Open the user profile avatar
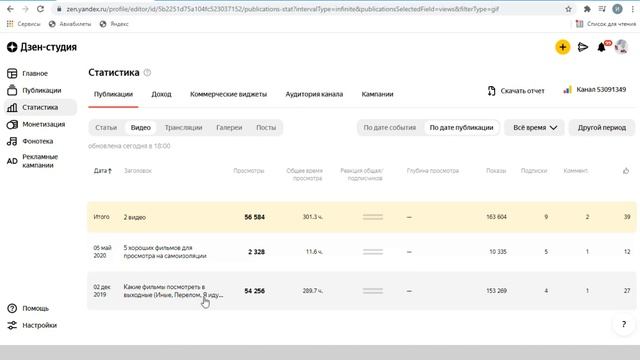This screenshot has width=640, height=360. [621, 47]
